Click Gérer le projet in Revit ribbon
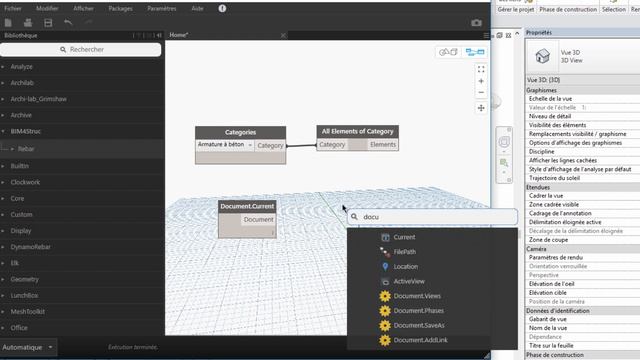This screenshot has width=640, height=360. pos(516,9)
